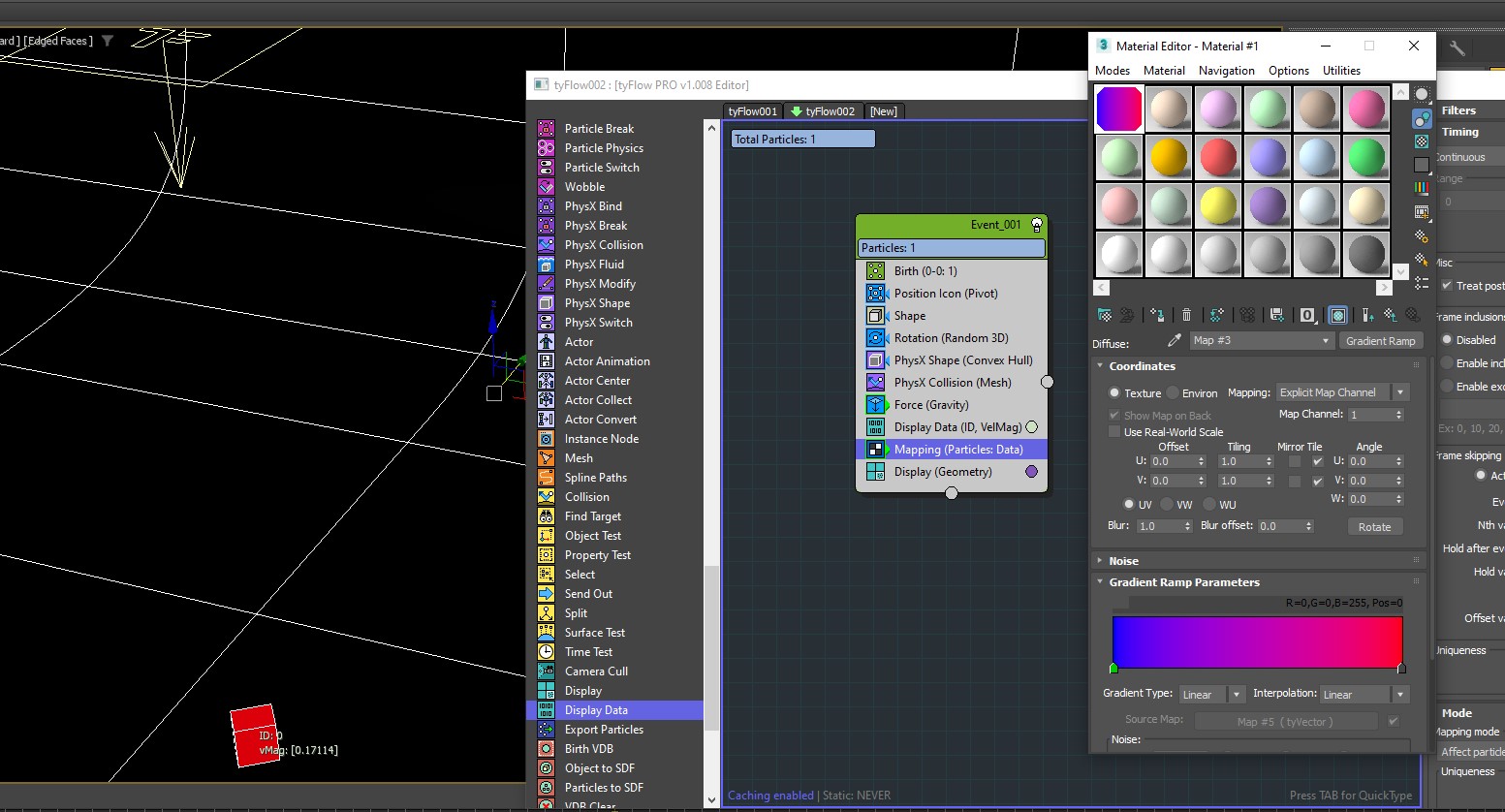This screenshot has width=1505, height=812.
Task: Click the Make Unique icon
Action: click(1247, 315)
